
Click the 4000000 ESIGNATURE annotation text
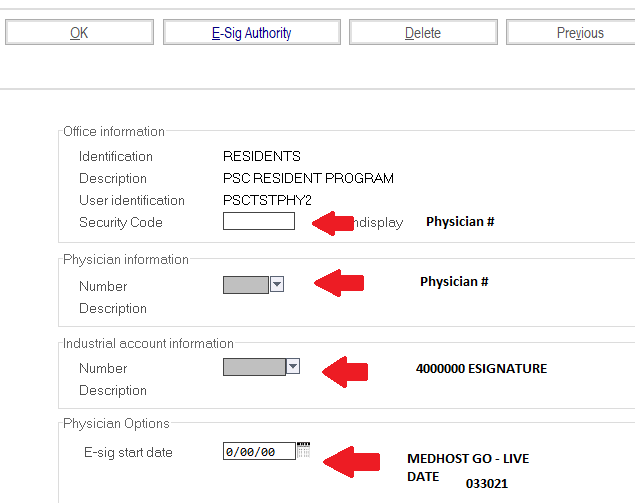(x=481, y=369)
